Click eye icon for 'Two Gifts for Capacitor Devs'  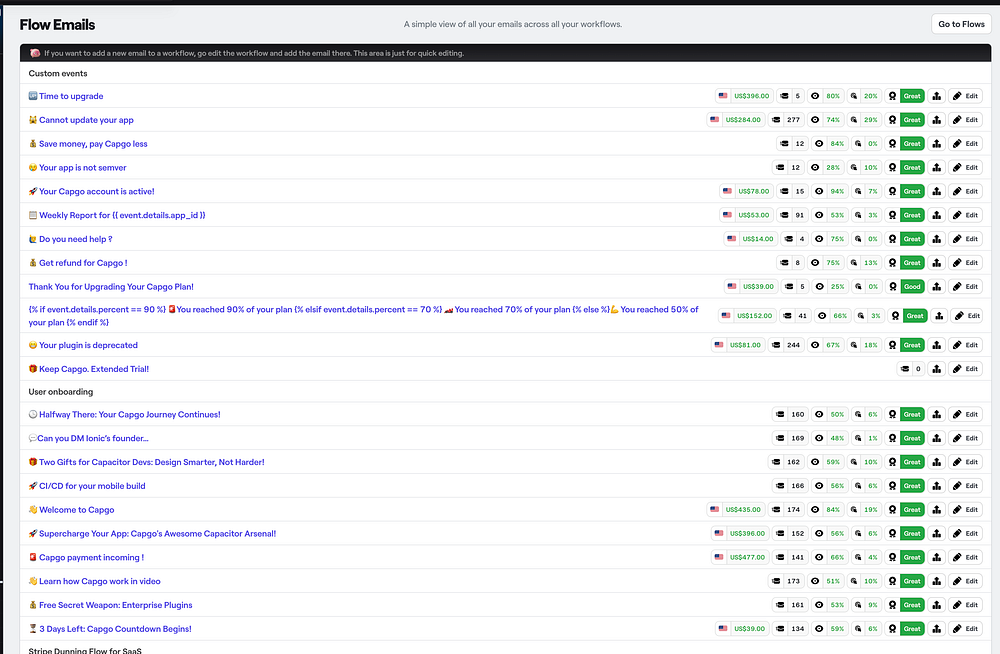tap(814, 463)
